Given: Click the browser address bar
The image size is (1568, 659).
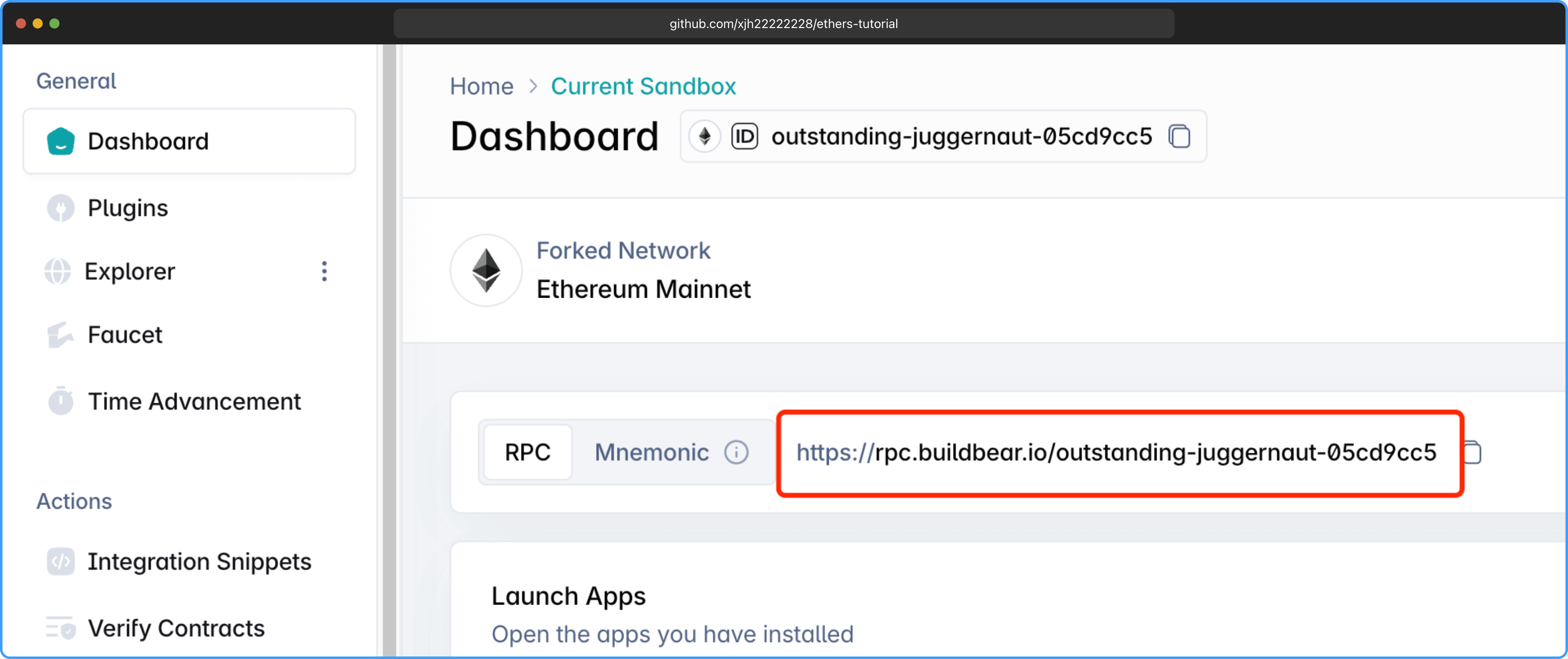Looking at the screenshot, I should 784,24.
